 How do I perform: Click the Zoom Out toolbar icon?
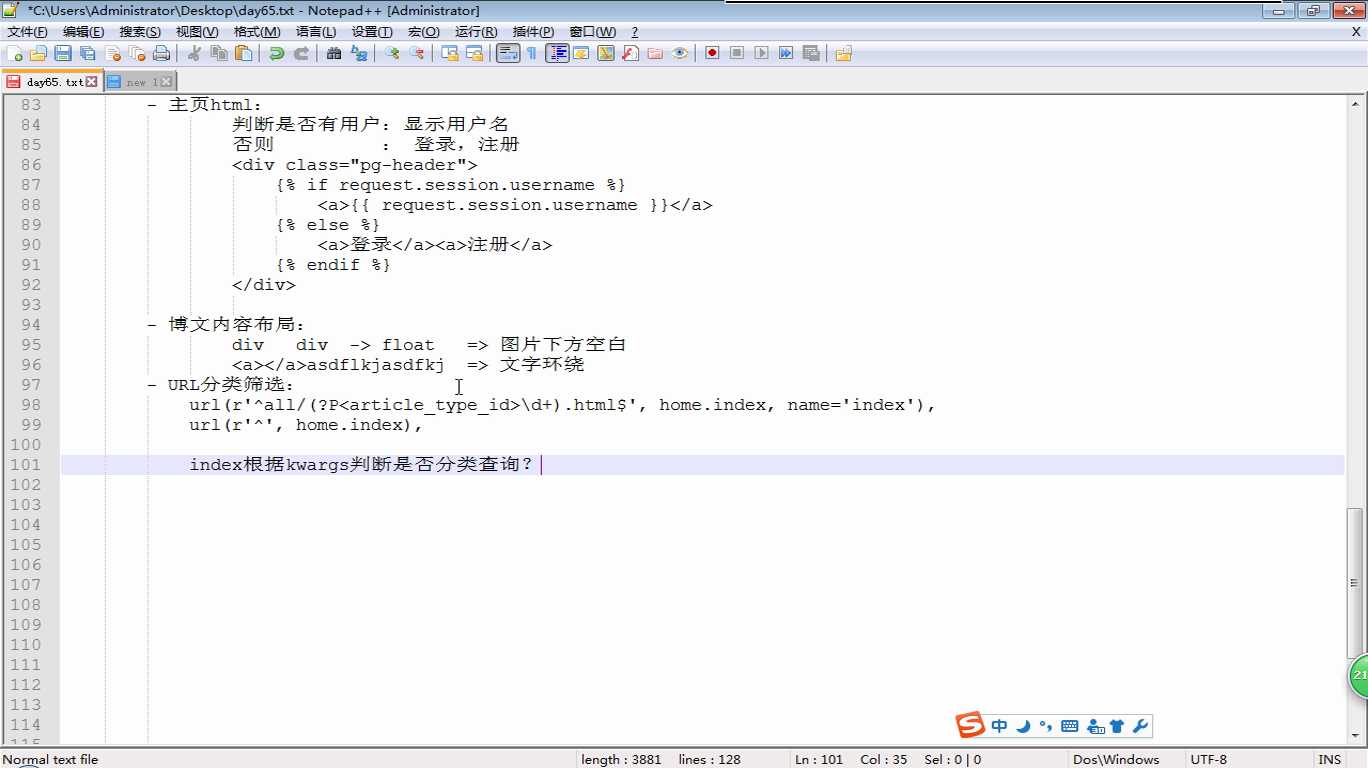tap(416, 53)
